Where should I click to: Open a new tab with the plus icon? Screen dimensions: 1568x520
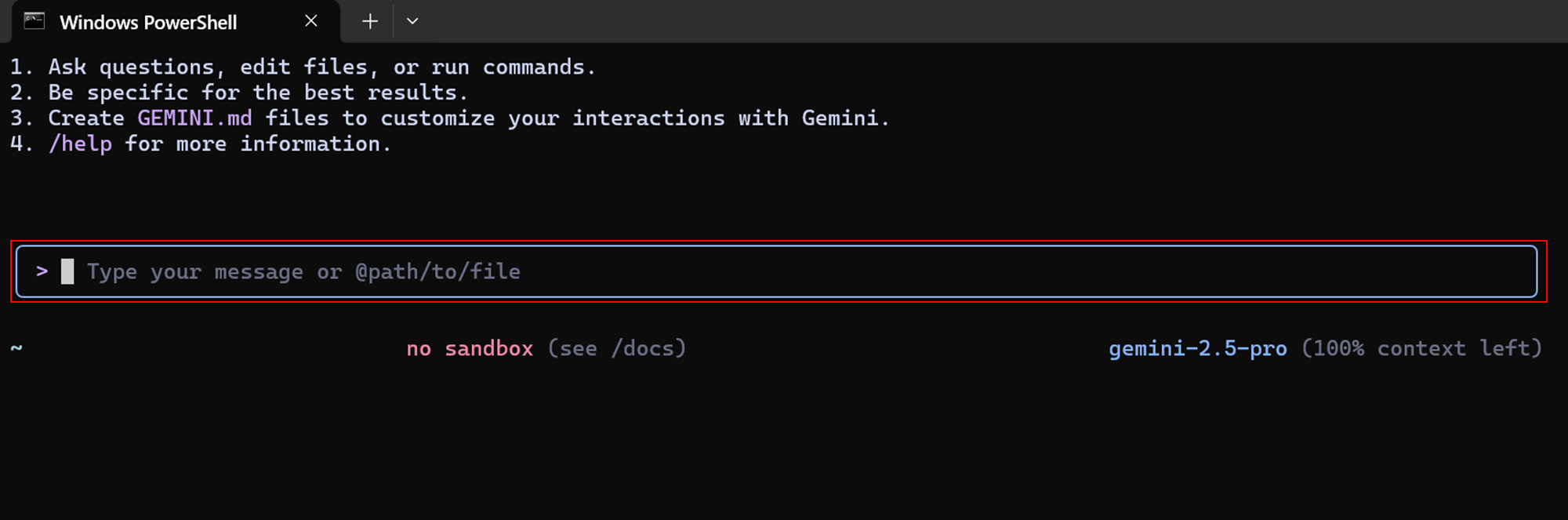point(370,21)
